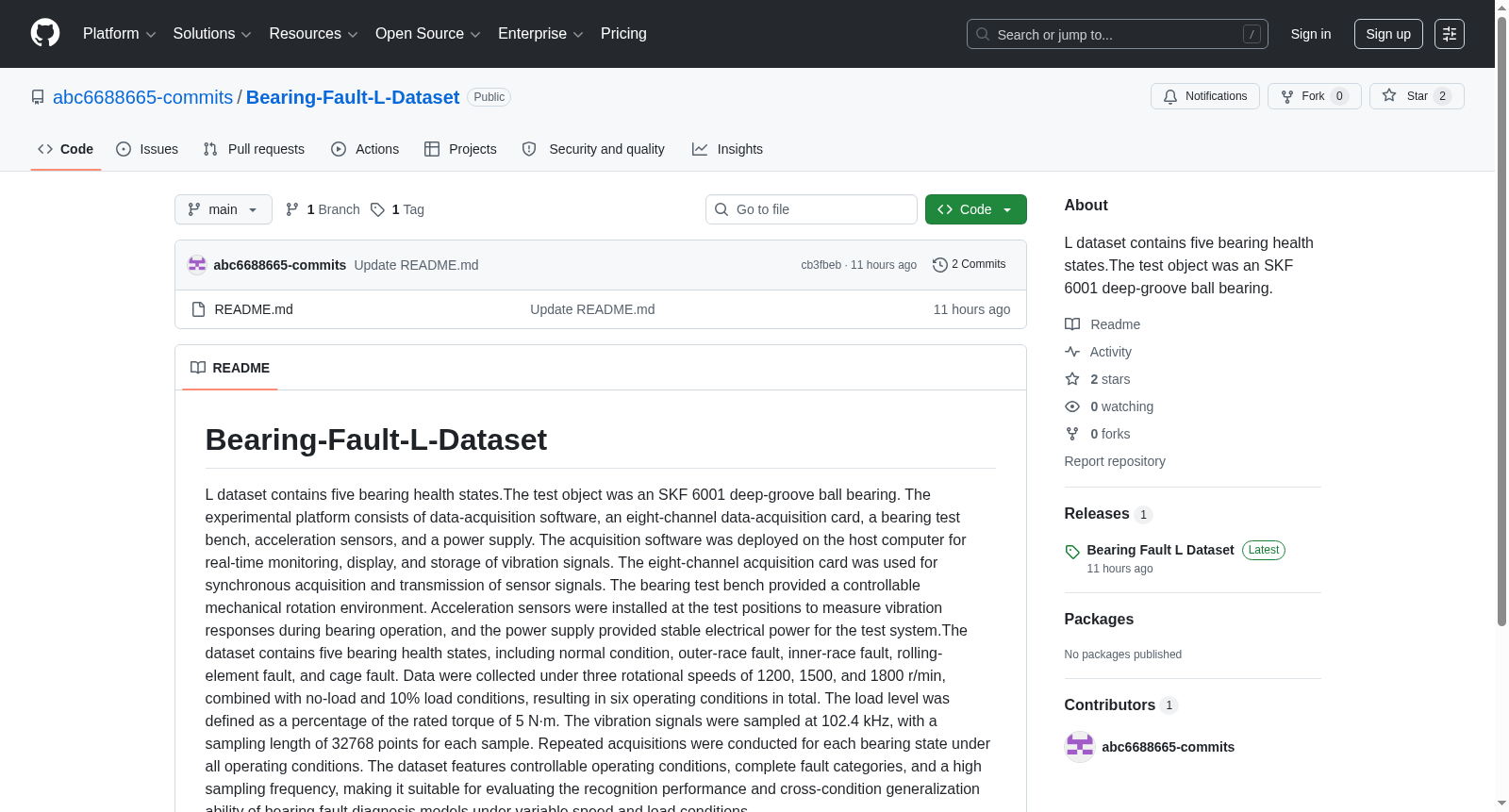Open the green Code dropdown
This screenshot has height=812, width=1509.
point(976,209)
